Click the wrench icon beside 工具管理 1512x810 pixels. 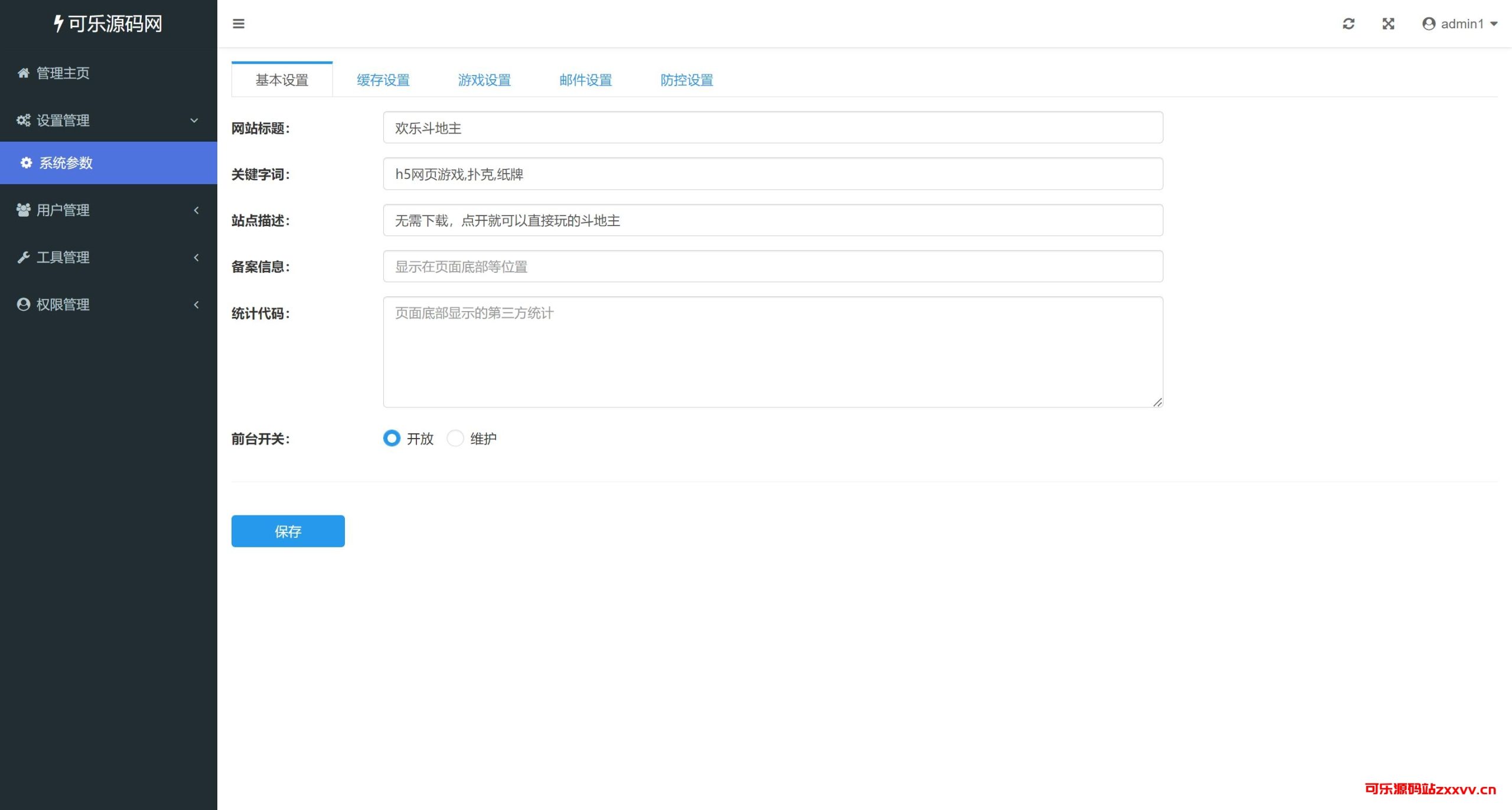coord(23,257)
